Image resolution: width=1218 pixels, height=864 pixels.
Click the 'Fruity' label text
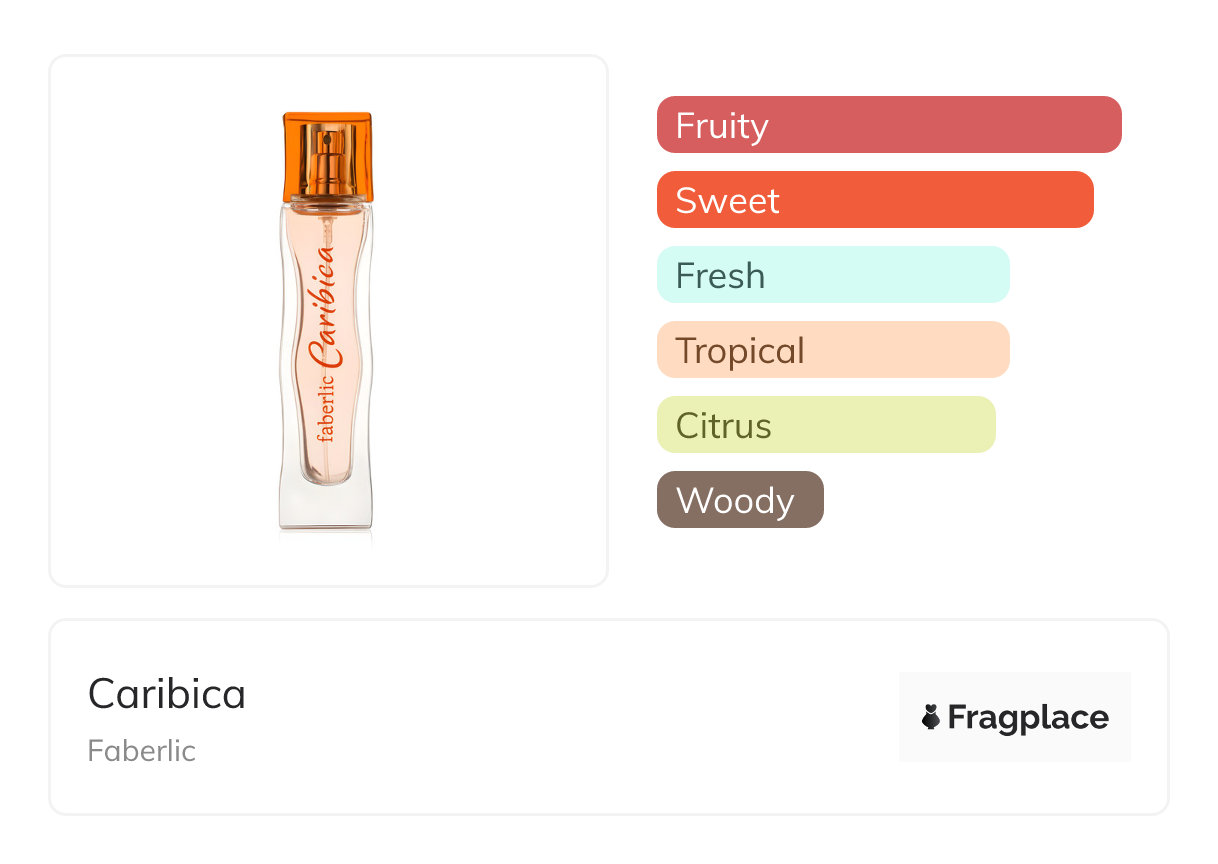coord(722,126)
